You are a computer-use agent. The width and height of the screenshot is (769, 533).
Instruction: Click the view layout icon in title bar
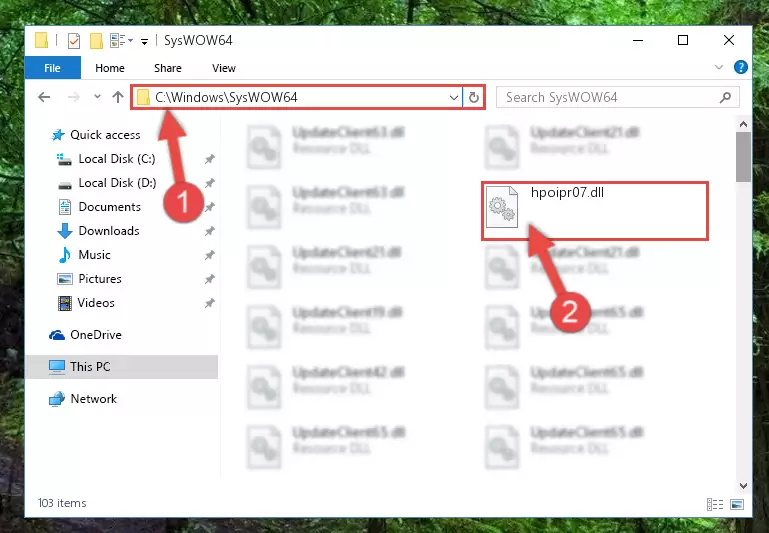point(117,40)
